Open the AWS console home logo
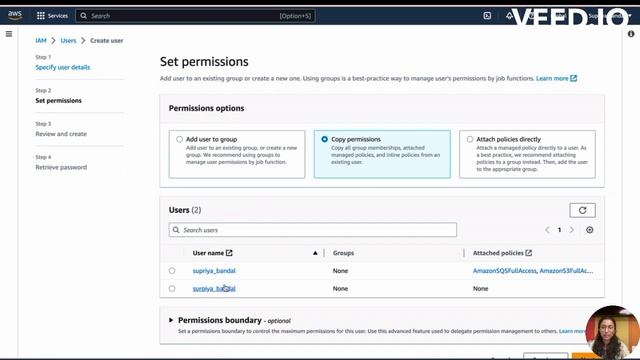The width and height of the screenshot is (640, 360). tap(15, 16)
